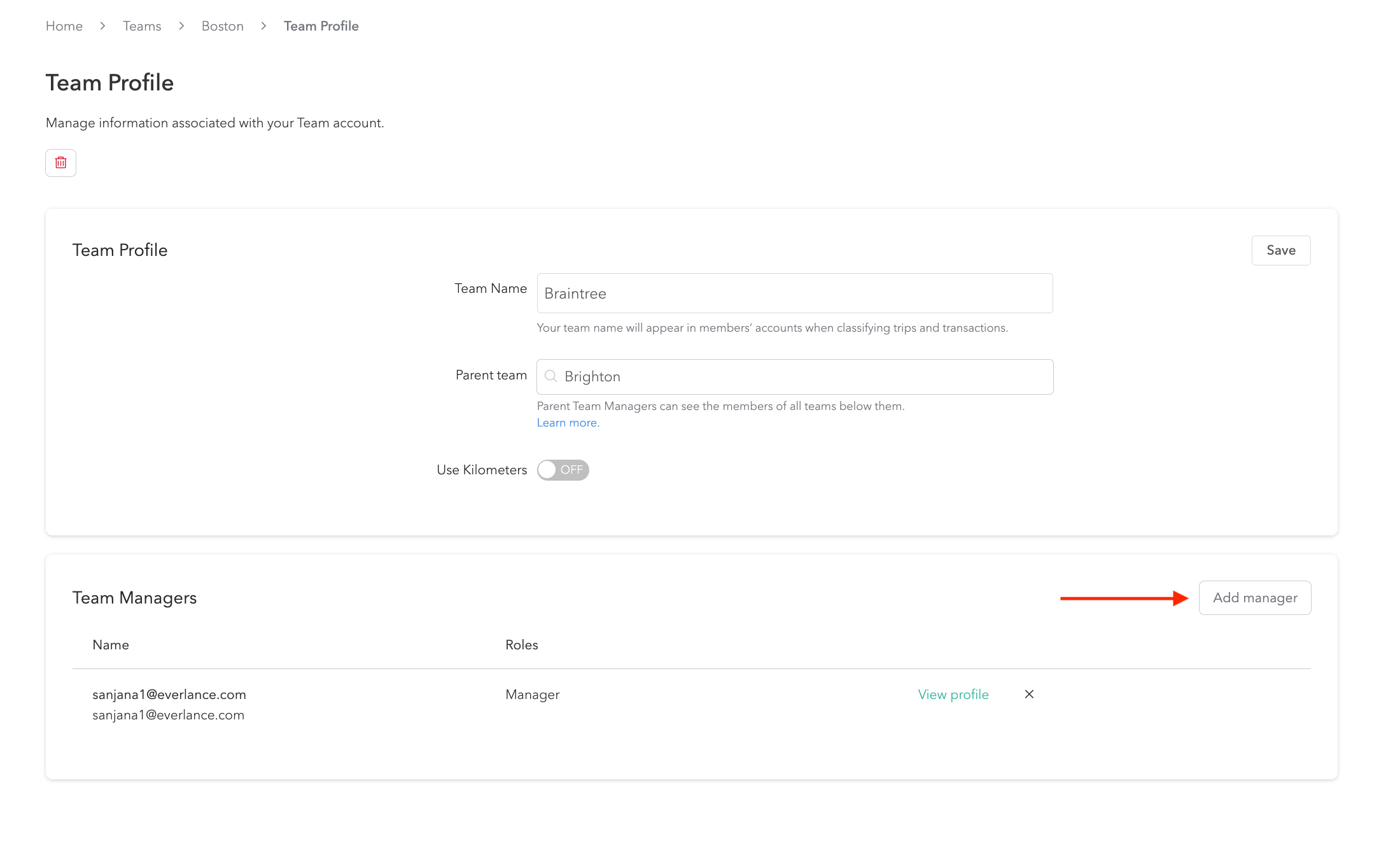Screen dimensions: 1400x862
Task: Click the Roles column header
Action: click(x=521, y=645)
